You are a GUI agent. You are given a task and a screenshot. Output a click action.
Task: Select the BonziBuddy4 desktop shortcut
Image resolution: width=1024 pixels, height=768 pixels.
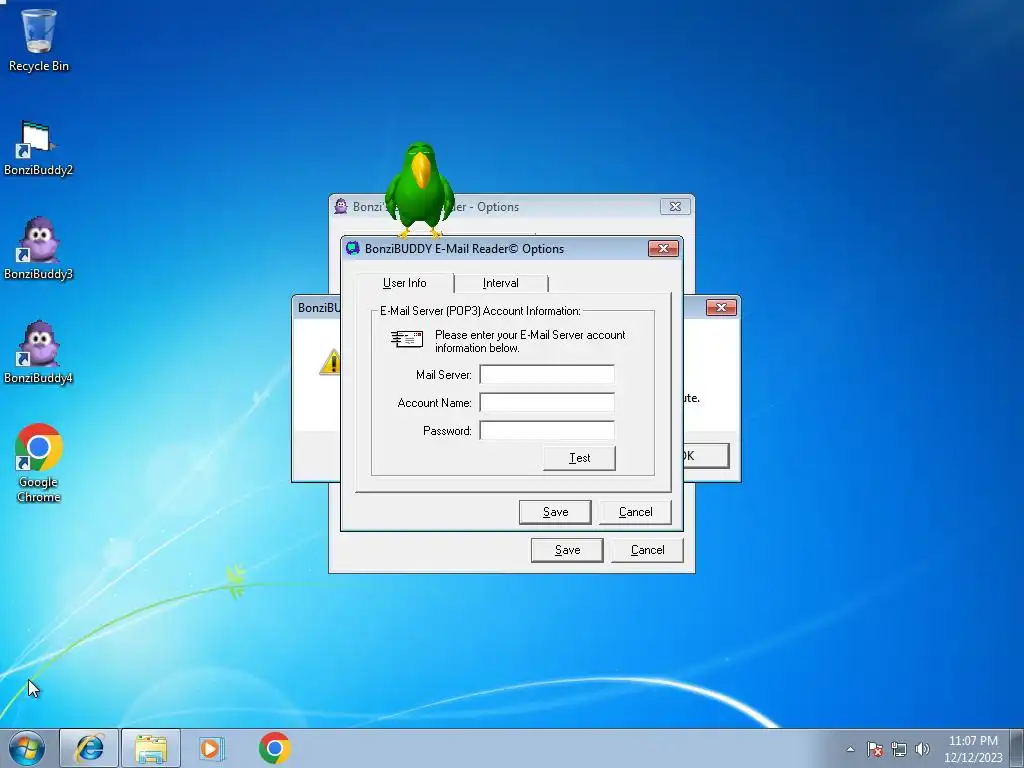pyautogui.click(x=39, y=353)
